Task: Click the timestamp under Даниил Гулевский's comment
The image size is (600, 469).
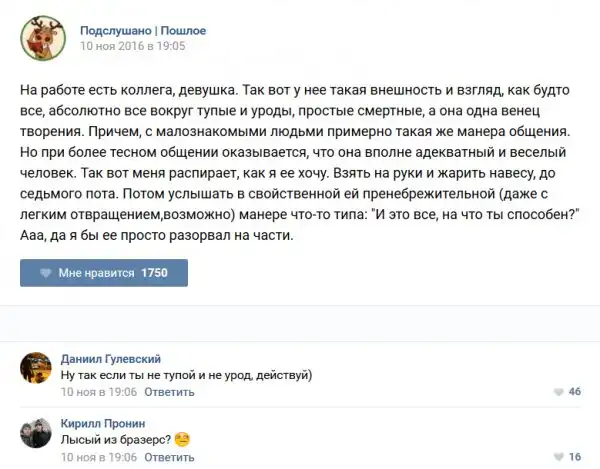Action: click(x=99, y=392)
